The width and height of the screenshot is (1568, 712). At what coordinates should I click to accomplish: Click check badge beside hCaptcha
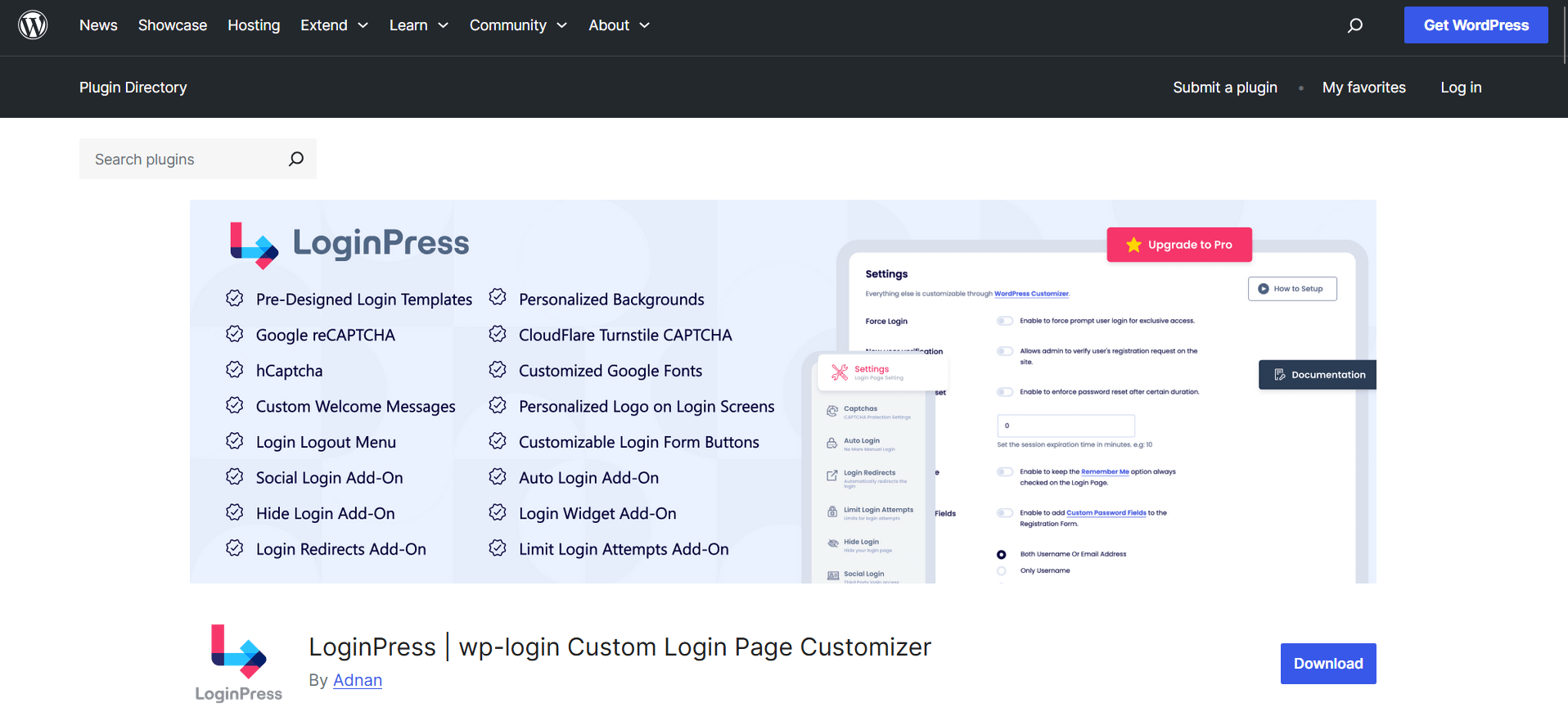tap(235, 369)
